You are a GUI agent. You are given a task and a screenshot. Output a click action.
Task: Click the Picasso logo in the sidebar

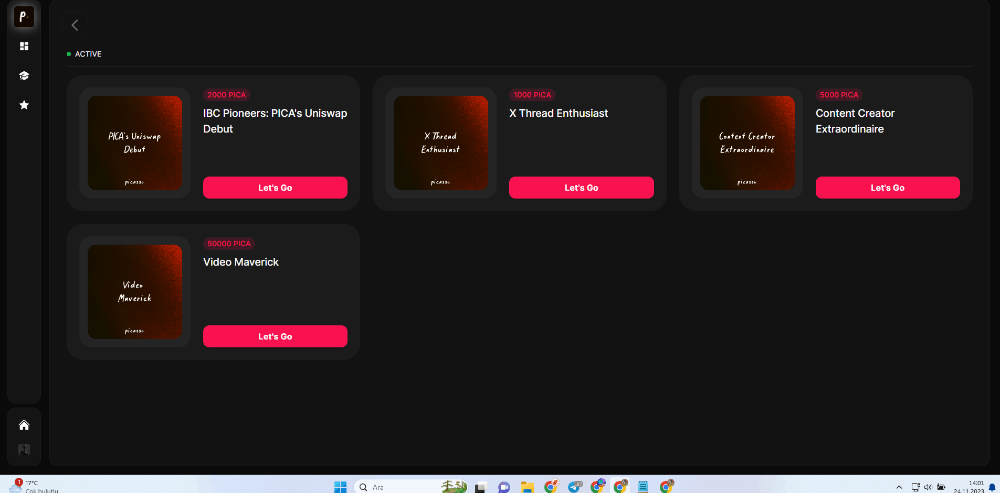click(24, 17)
